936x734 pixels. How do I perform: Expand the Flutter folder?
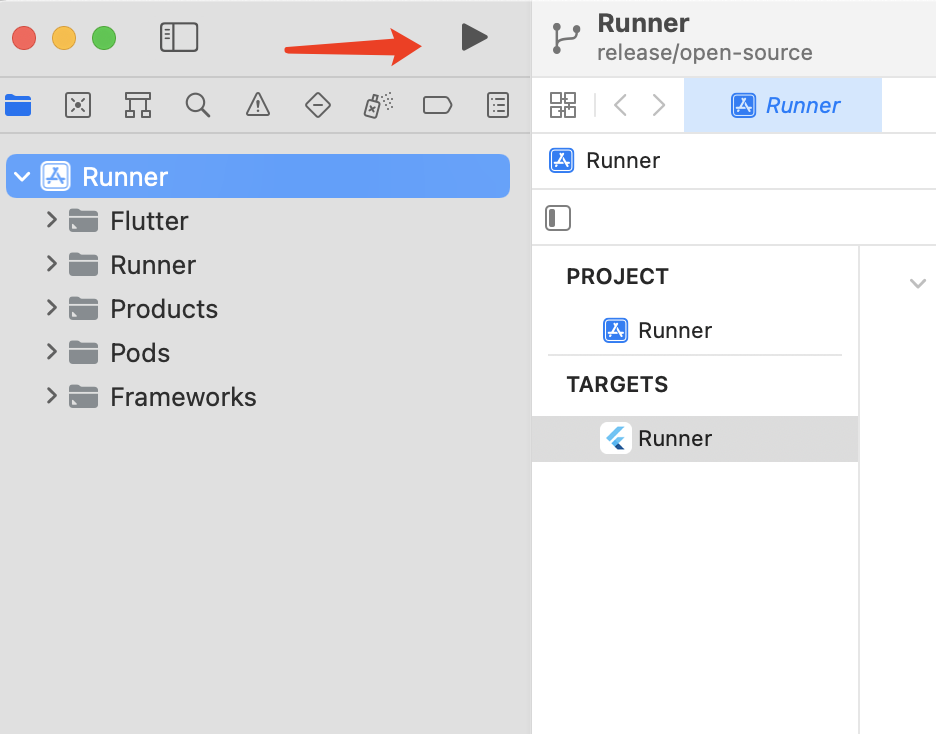click(52, 220)
